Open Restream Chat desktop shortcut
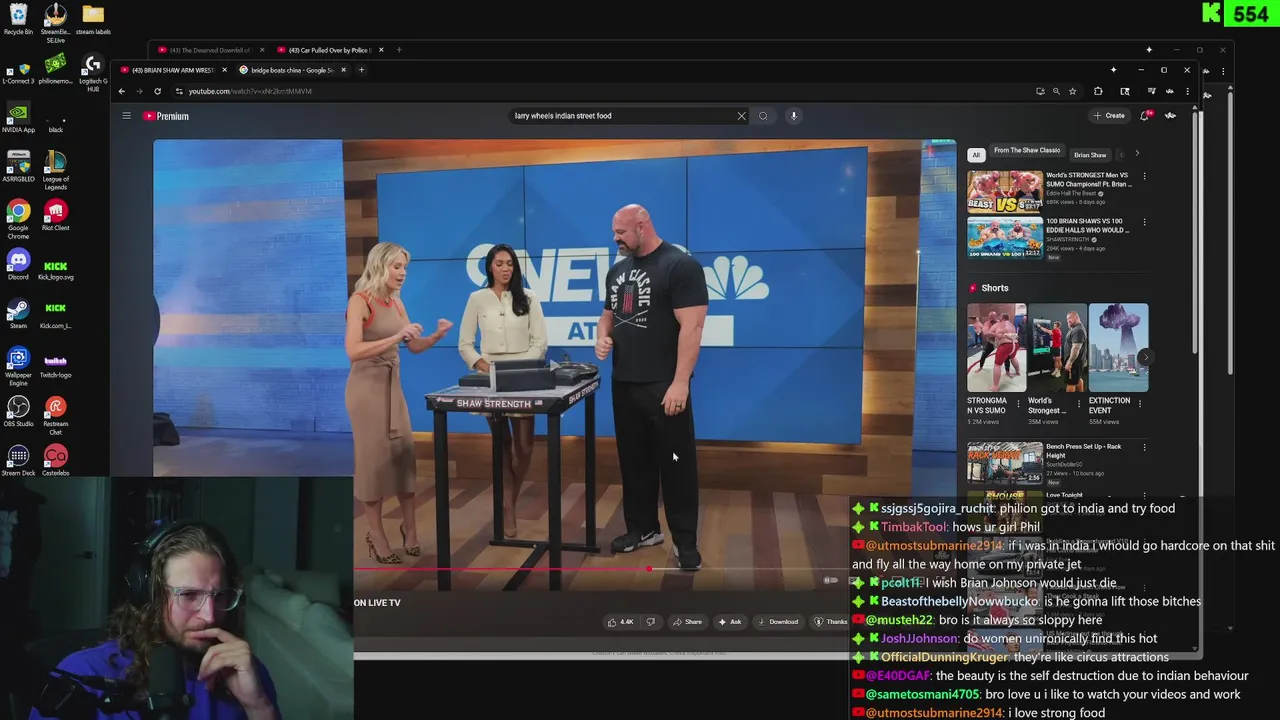 pyautogui.click(x=56, y=415)
